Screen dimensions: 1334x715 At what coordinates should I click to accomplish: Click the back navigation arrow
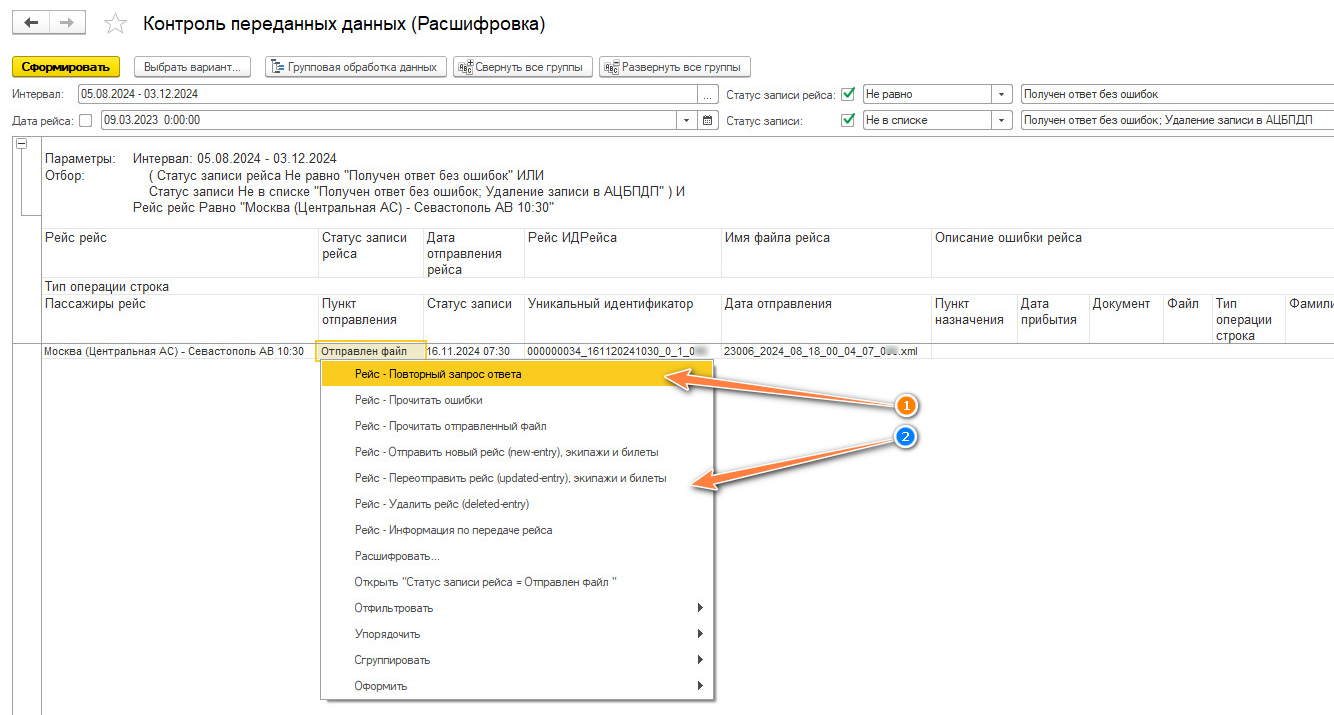(31, 22)
